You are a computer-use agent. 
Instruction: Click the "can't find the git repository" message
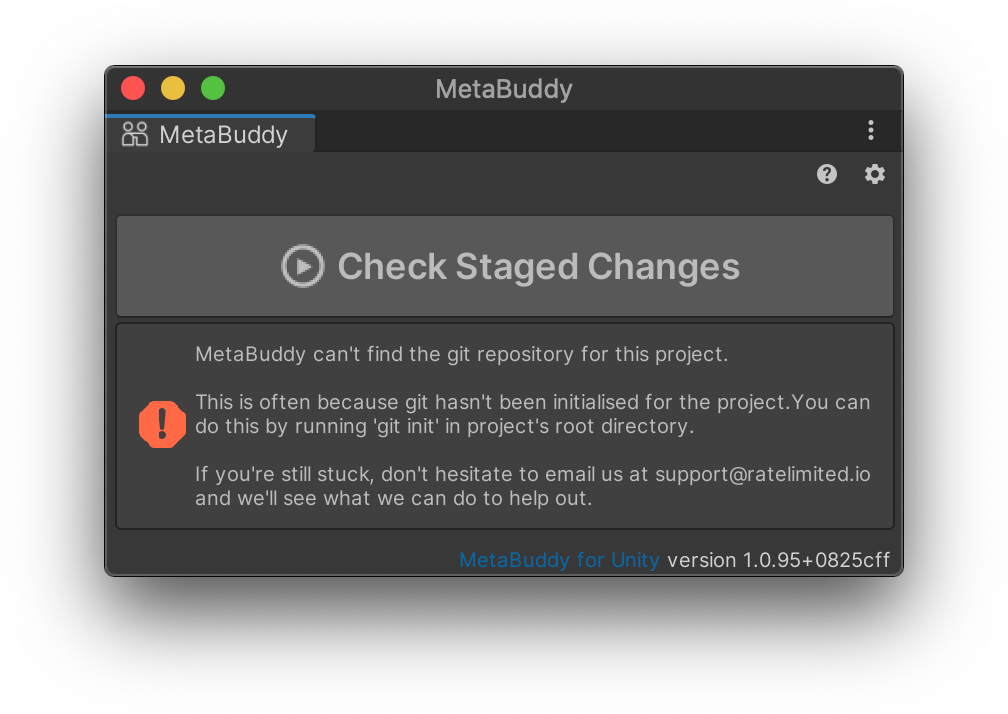(461, 354)
